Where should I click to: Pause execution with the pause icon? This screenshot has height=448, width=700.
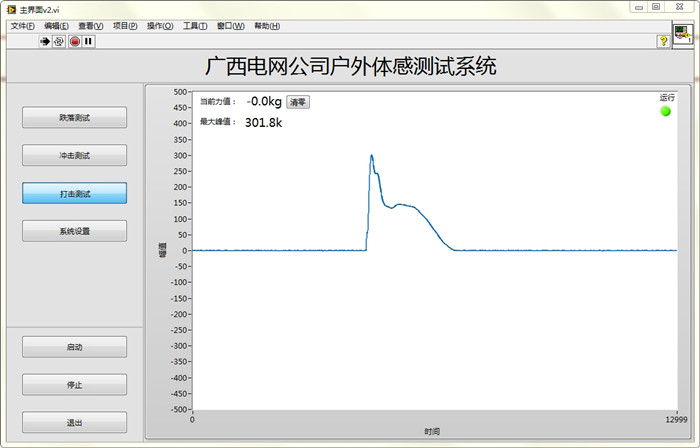[x=88, y=41]
